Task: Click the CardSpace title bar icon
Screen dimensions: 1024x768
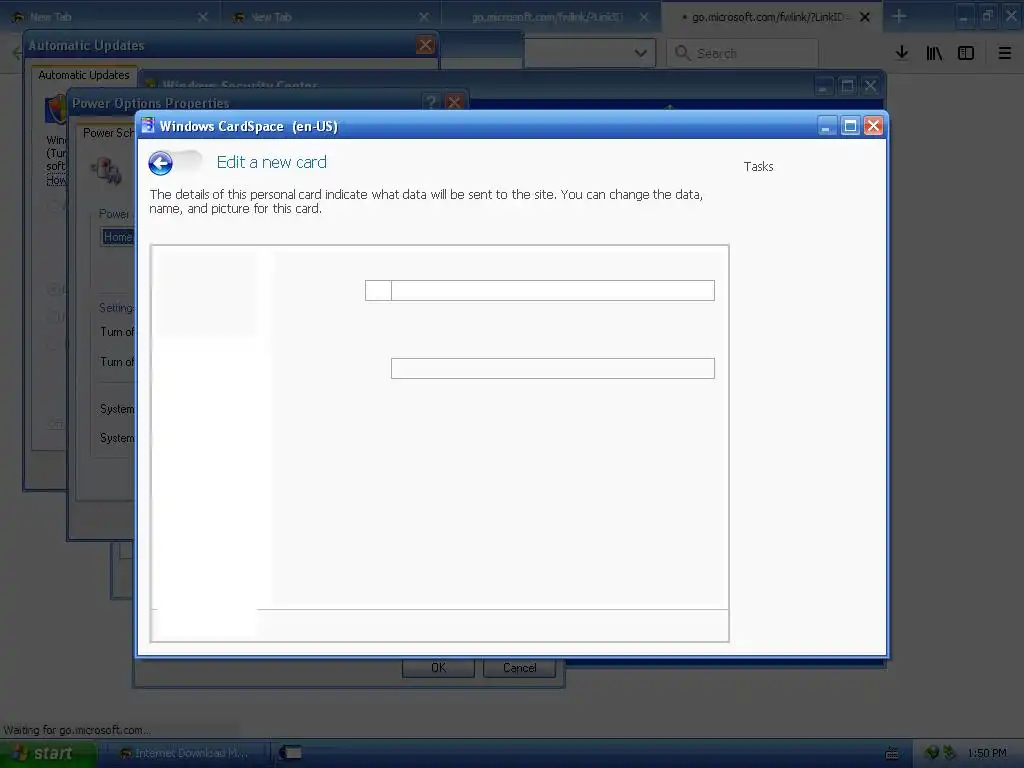Action: 148,125
